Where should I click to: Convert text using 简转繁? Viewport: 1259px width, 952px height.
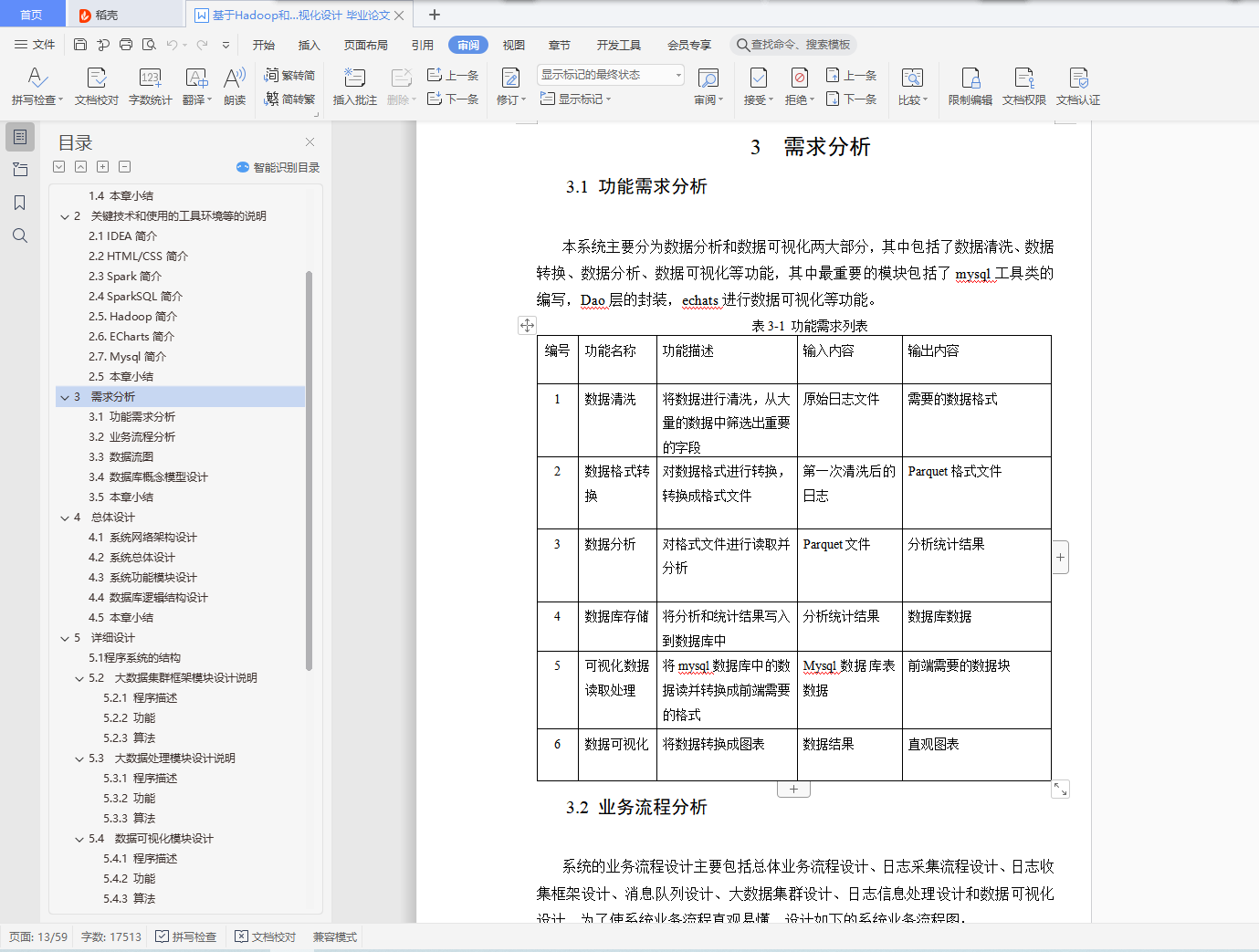pyautogui.click(x=289, y=99)
